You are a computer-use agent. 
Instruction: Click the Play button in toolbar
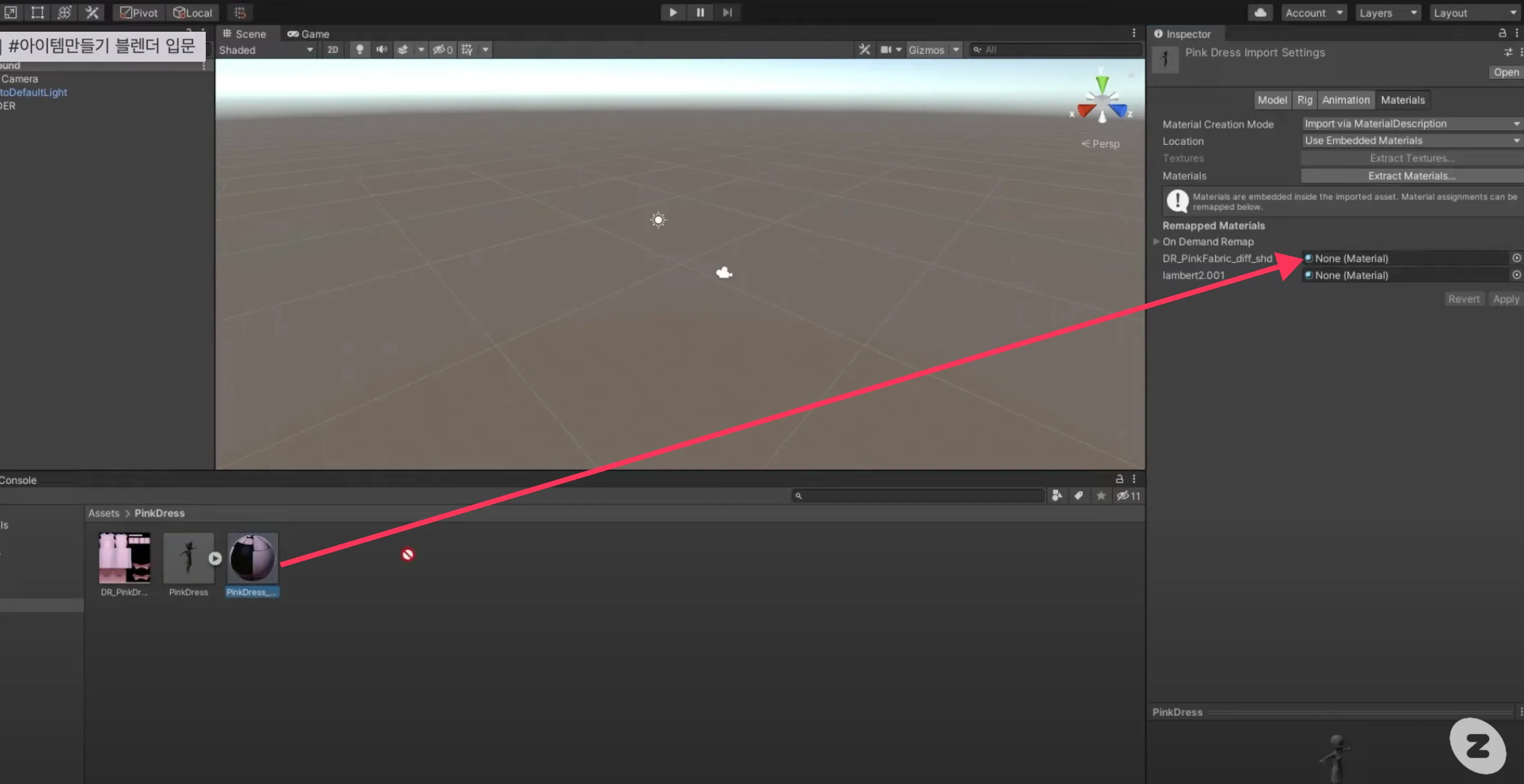coord(673,12)
